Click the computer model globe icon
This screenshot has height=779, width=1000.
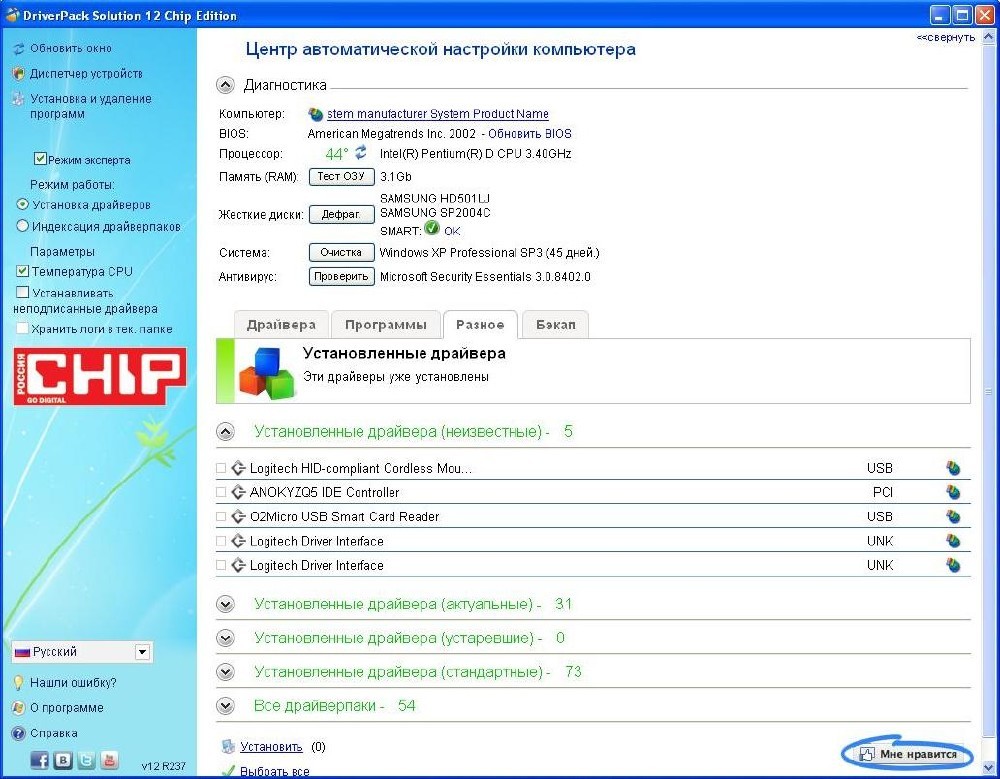pos(316,114)
